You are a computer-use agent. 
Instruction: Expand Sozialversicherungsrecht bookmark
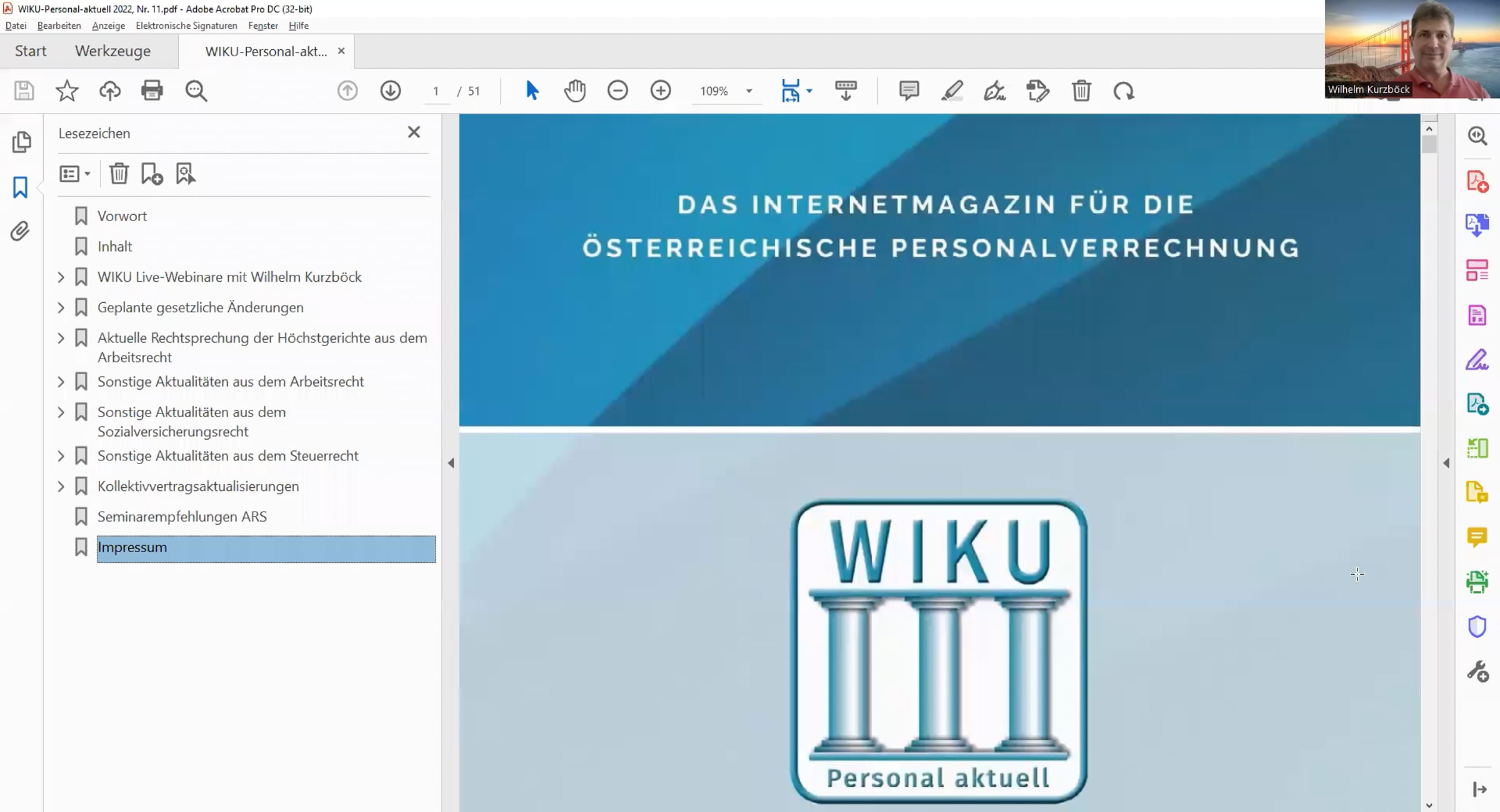coord(61,412)
